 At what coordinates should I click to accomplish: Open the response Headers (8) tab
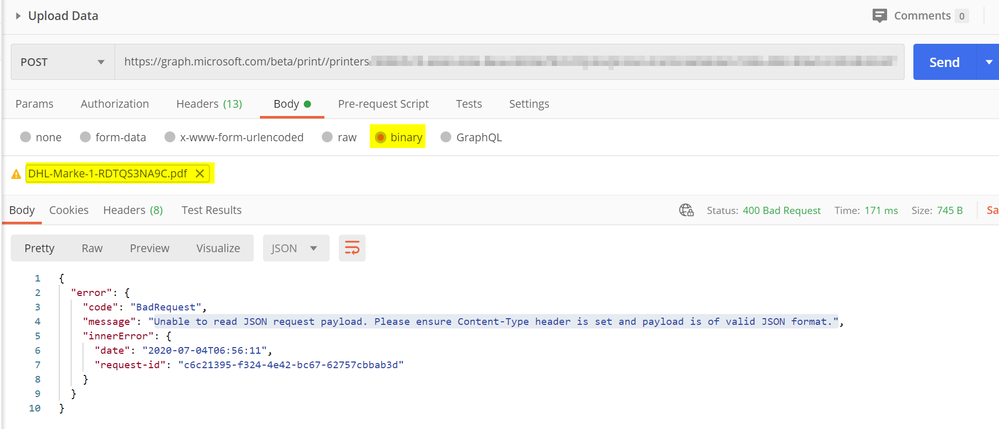(133, 210)
